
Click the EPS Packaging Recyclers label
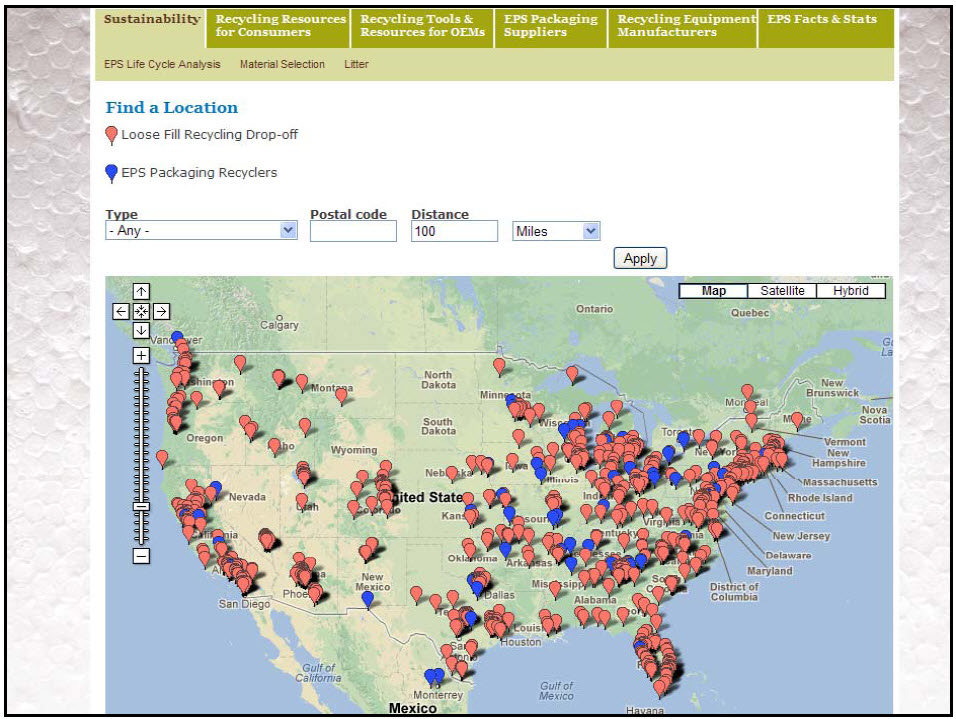pyautogui.click(x=199, y=173)
